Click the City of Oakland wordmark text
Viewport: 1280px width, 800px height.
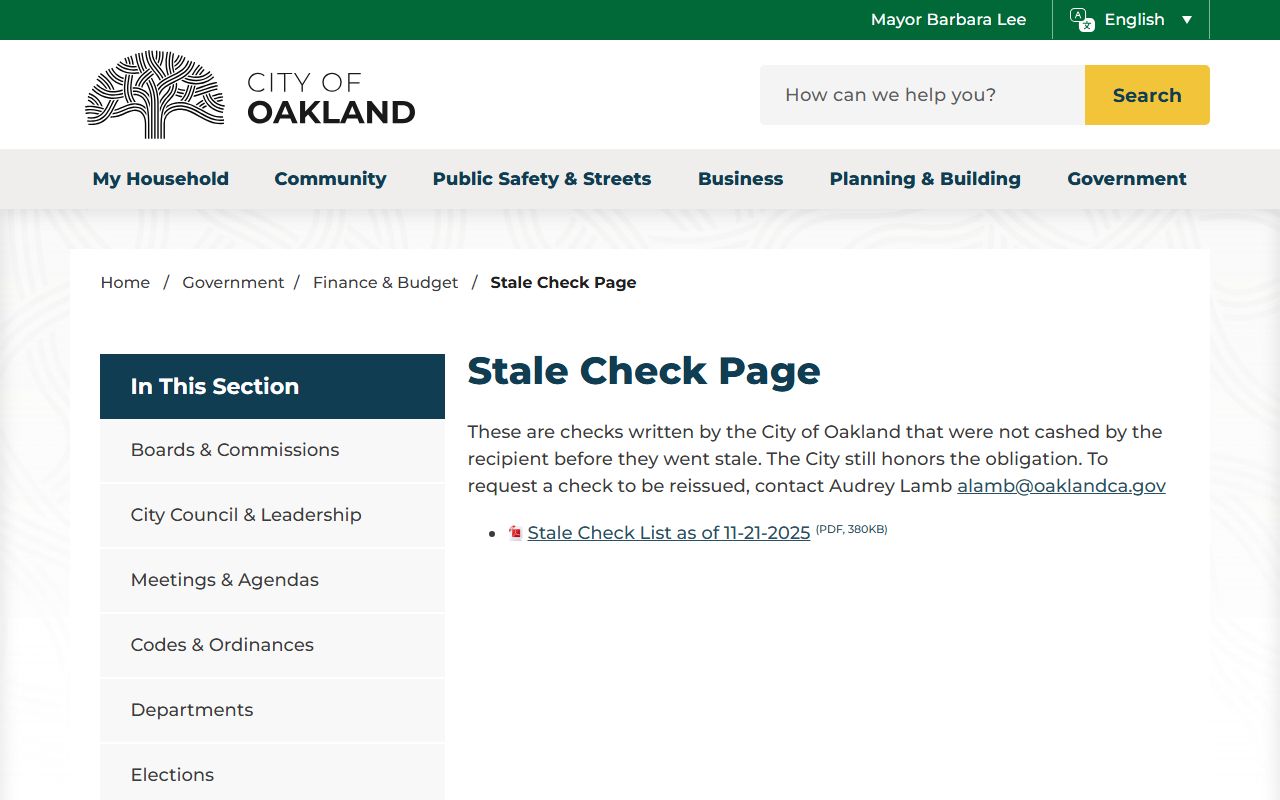point(331,98)
